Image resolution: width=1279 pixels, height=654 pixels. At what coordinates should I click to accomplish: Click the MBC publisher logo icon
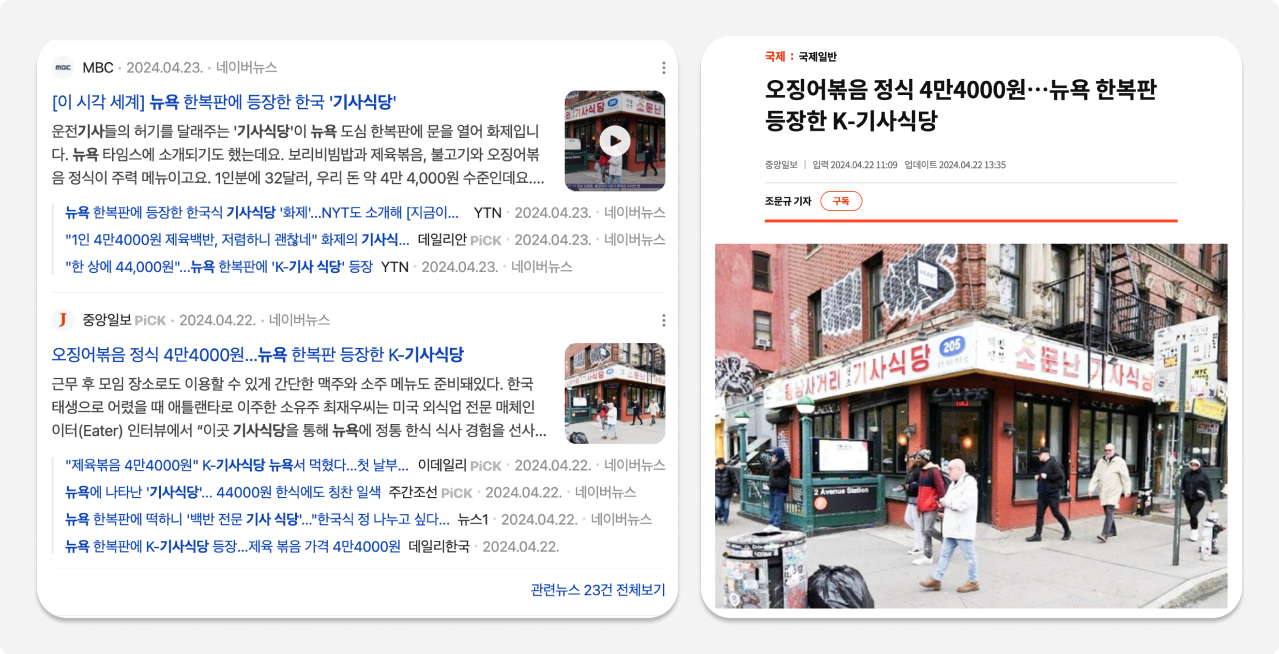click(x=63, y=68)
